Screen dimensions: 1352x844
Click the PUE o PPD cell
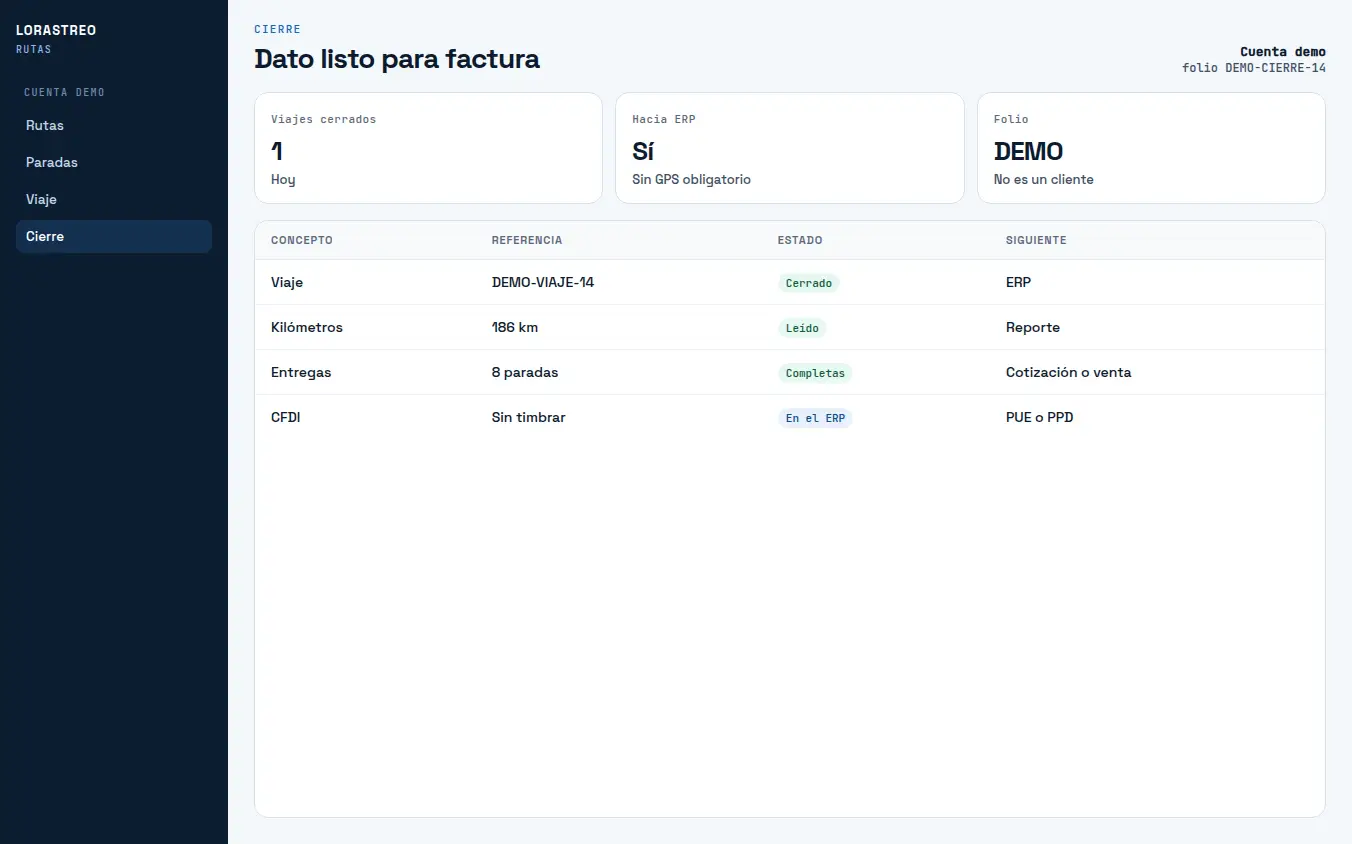pos(1040,417)
